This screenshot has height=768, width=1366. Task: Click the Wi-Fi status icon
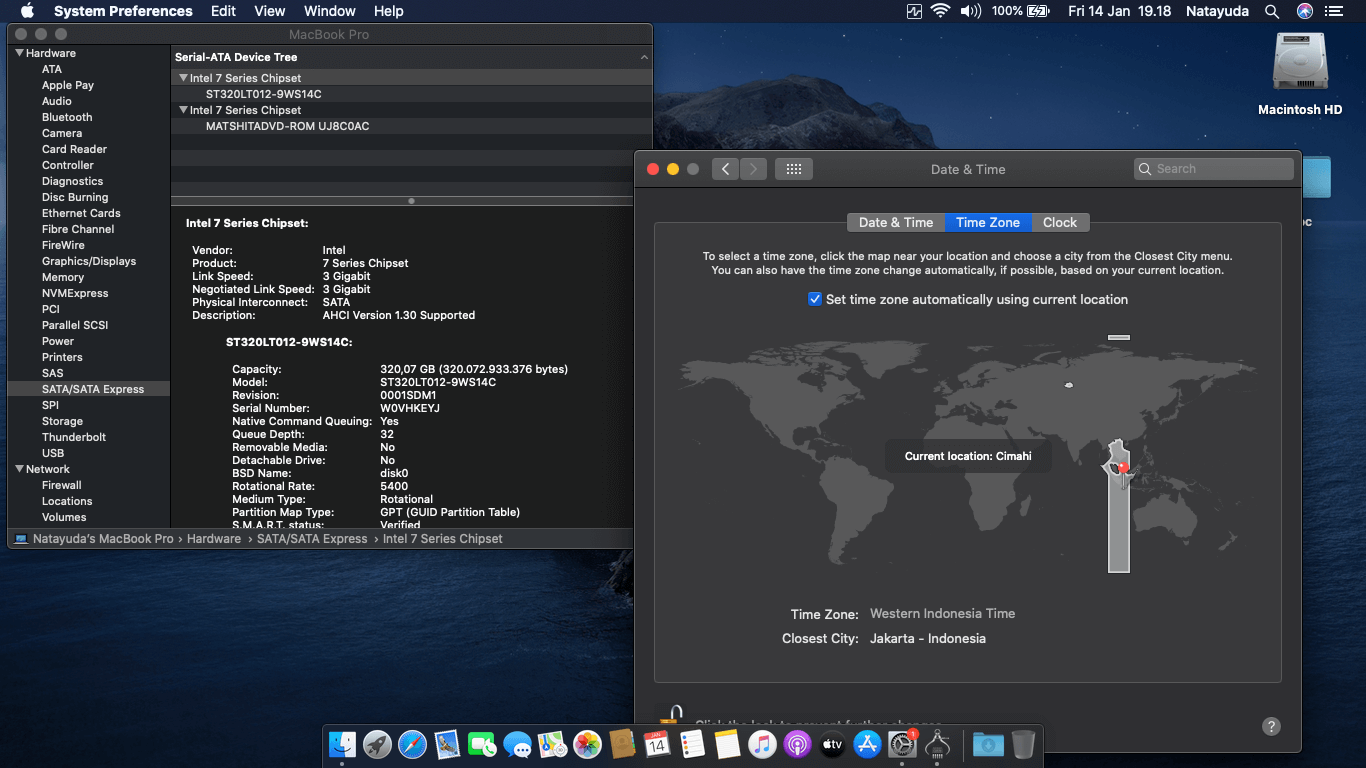click(940, 11)
